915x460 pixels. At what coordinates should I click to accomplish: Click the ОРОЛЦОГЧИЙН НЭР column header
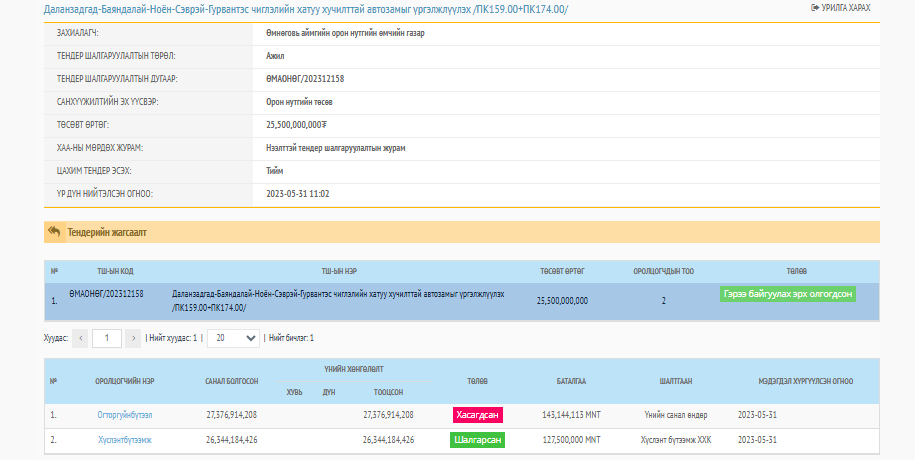click(125, 381)
